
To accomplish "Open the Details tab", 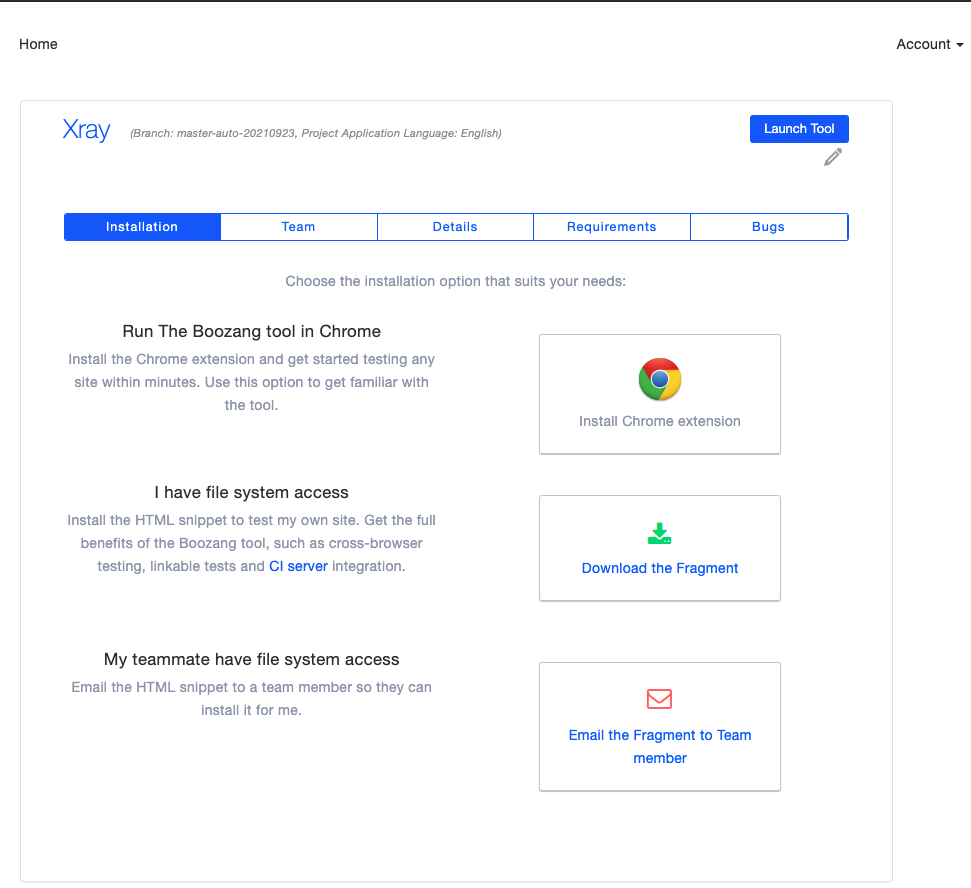I will pyautogui.click(x=455, y=227).
